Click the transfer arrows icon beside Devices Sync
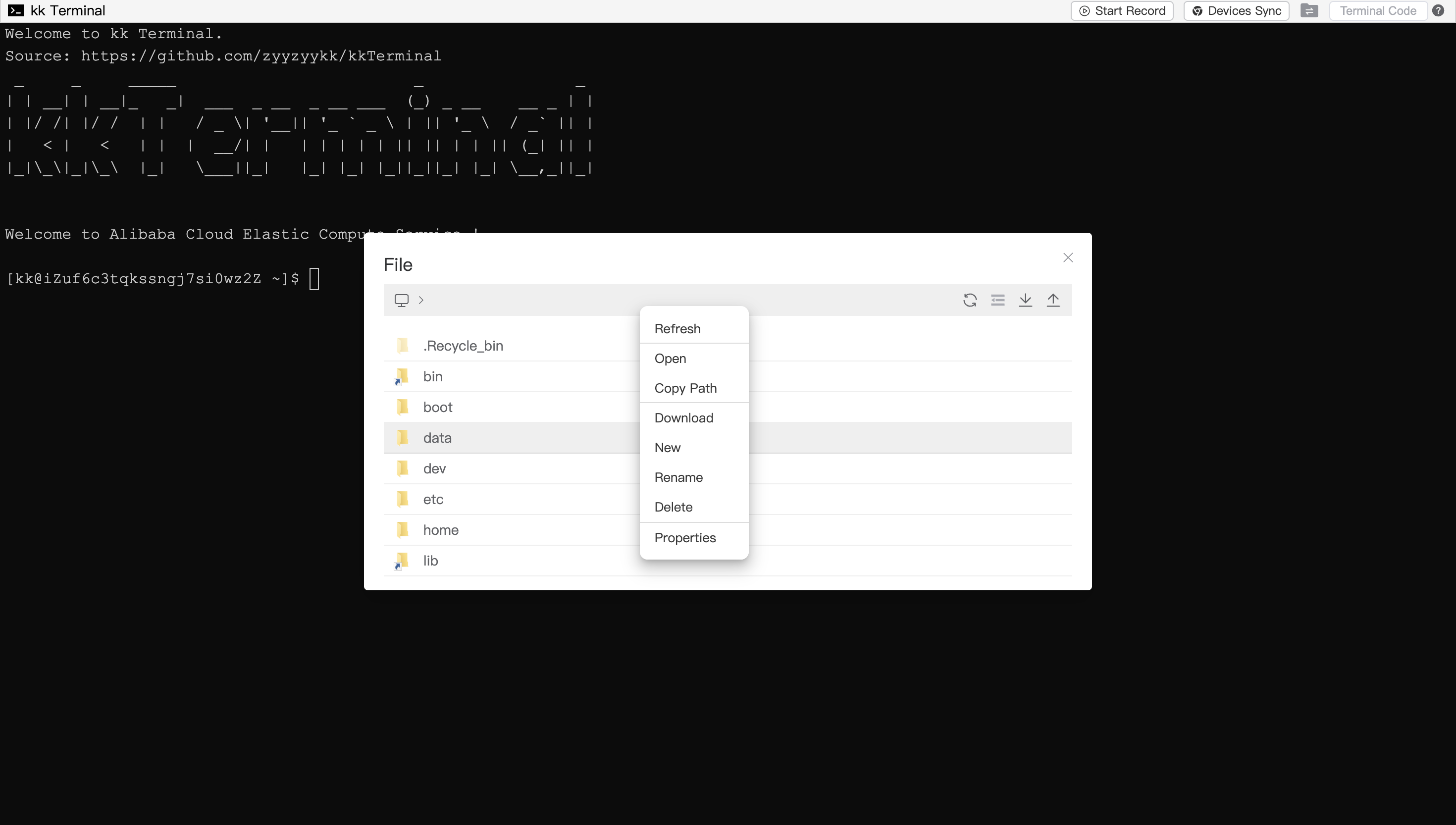The width and height of the screenshot is (1456, 825). (1309, 11)
